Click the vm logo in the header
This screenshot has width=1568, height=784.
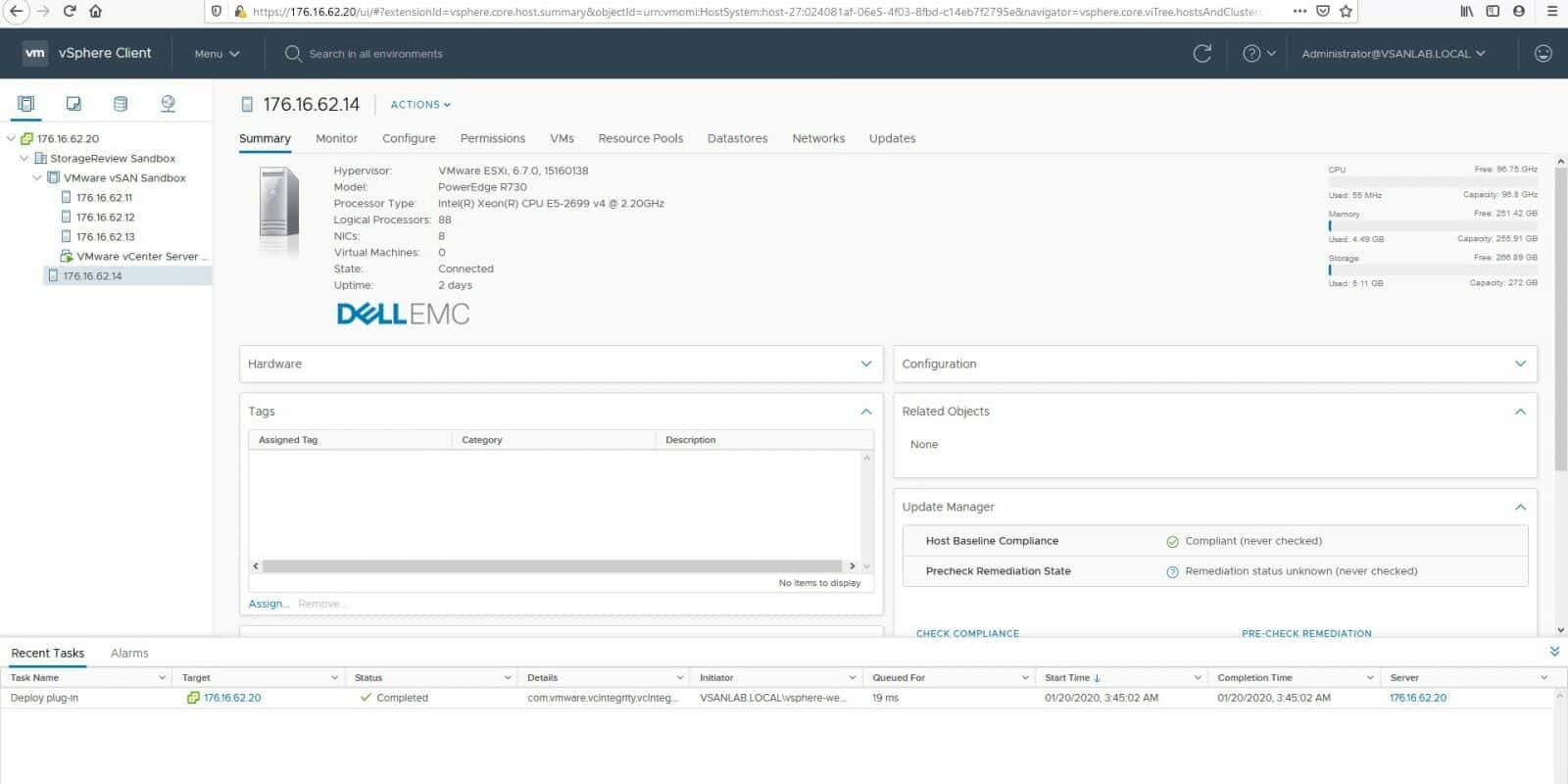(x=35, y=53)
